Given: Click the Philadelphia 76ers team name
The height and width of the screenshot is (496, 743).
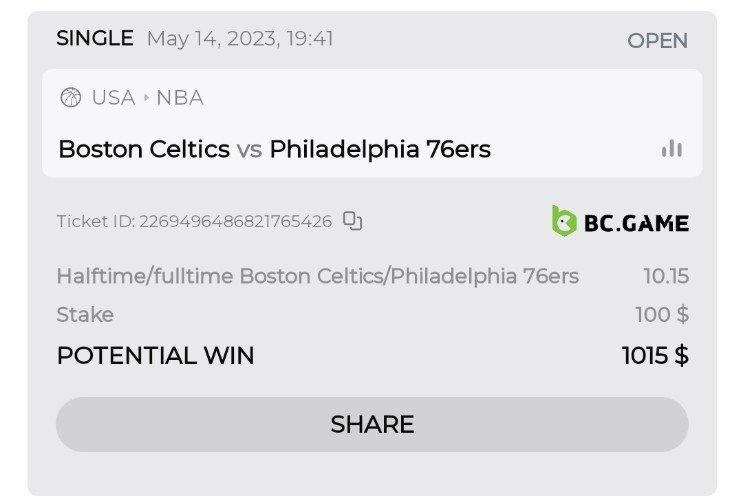Looking at the screenshot, I should coord(380,150).
